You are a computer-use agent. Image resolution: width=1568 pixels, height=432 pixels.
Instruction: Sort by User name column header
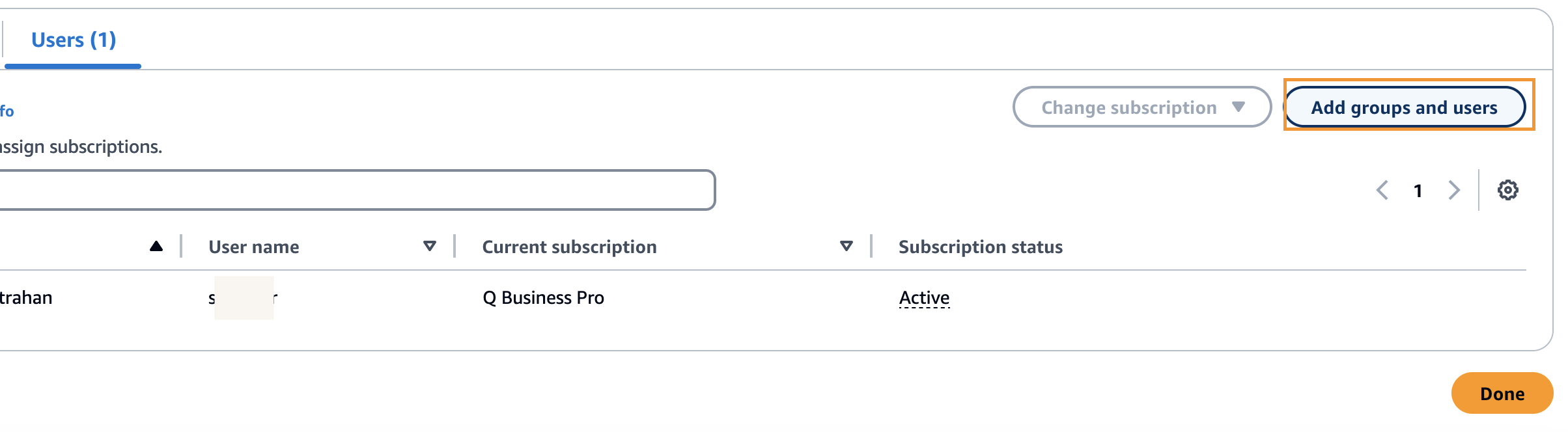254,247
